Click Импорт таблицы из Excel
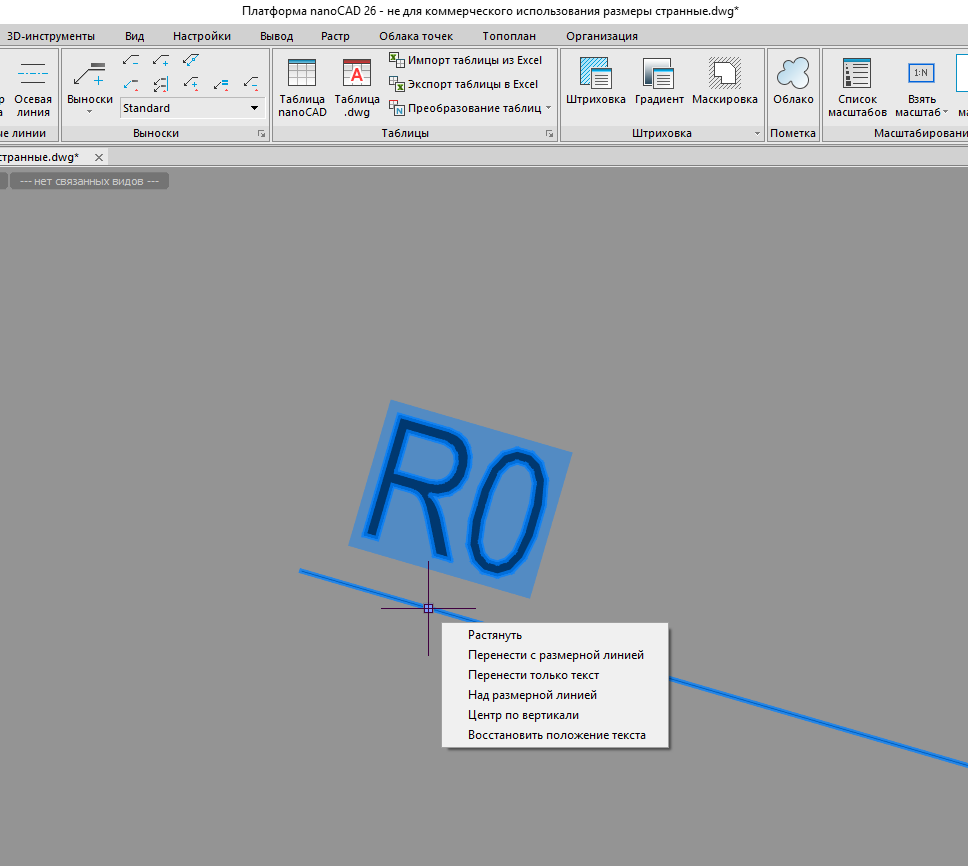 click(465, 60)
